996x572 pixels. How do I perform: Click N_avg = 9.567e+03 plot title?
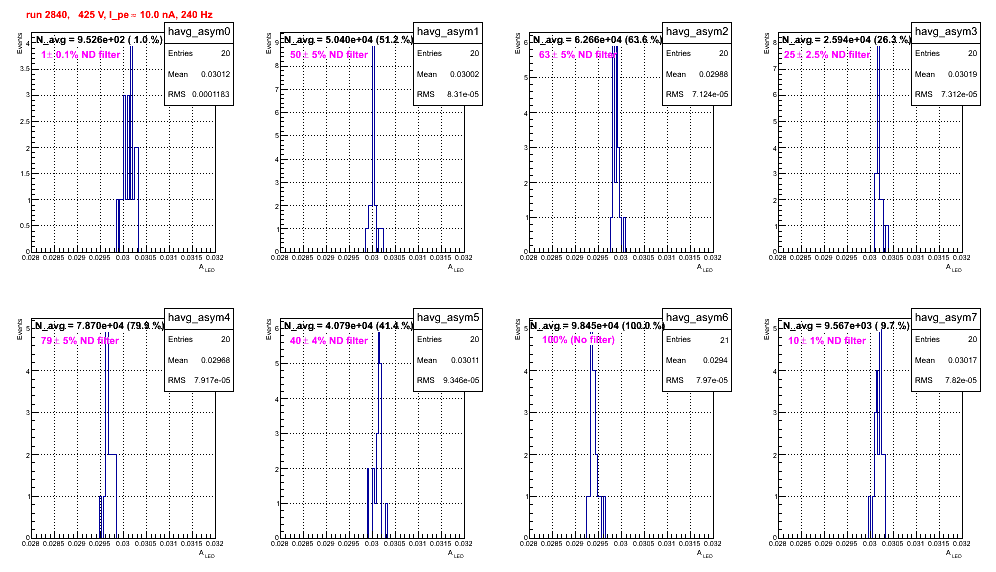click(846, 325)
